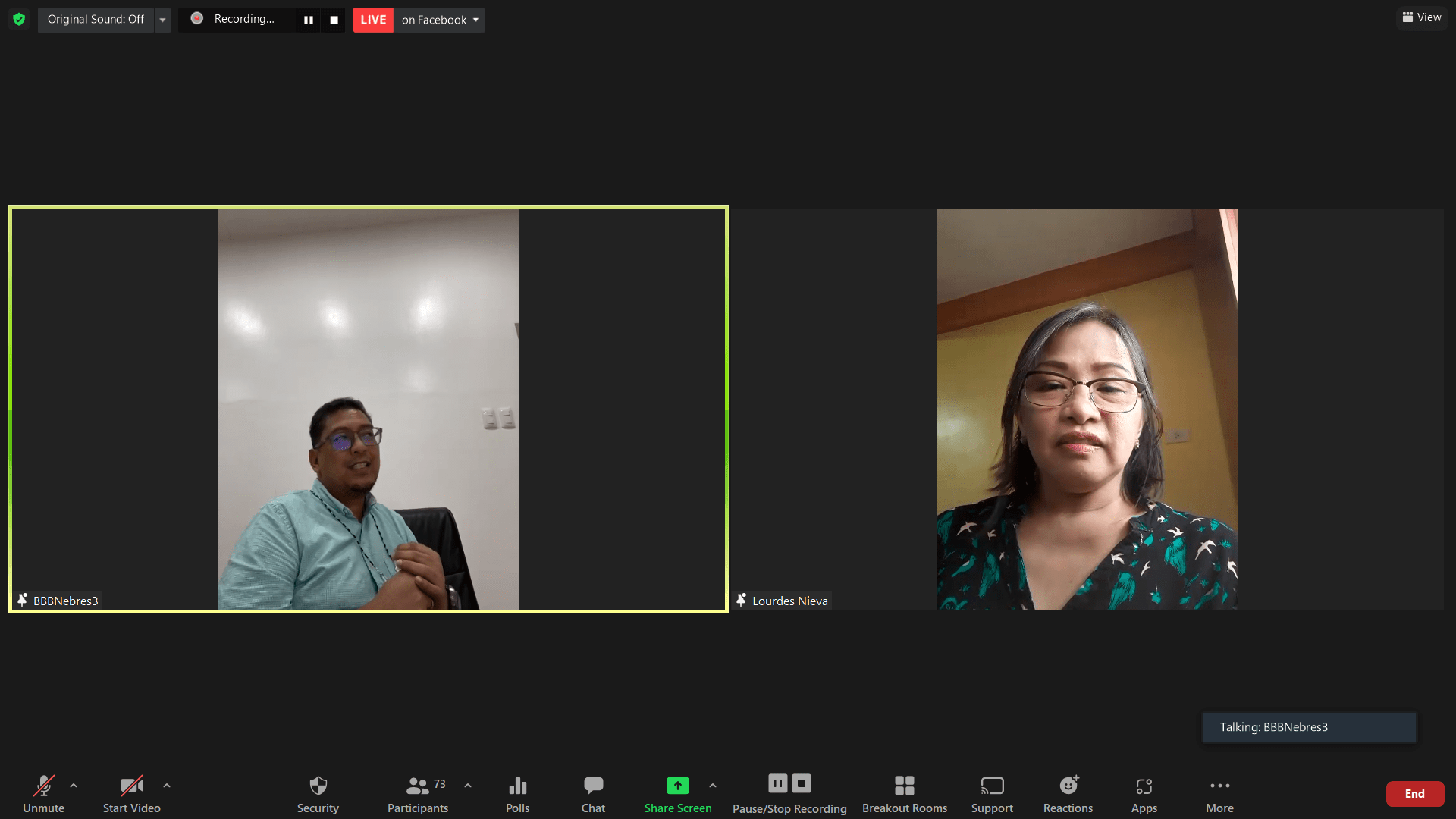
Task: Click the green Share Screen button
Action: click(x=677, y=793)
